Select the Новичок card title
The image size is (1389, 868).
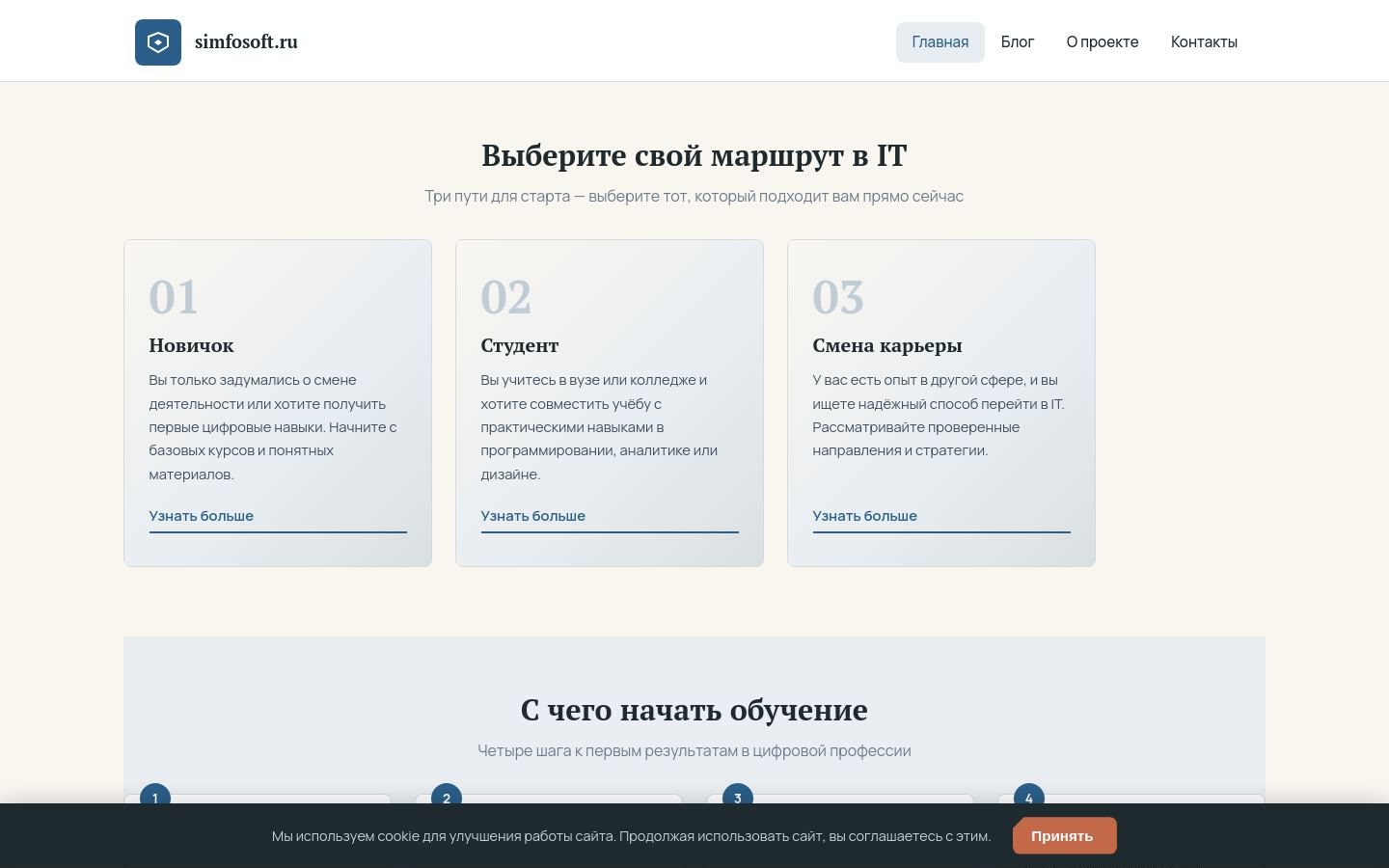(191, 345)
